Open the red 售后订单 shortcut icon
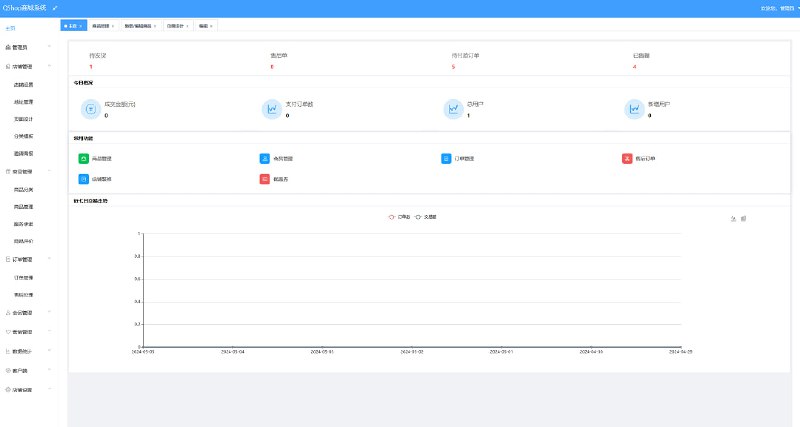Screen dimensions: 800x427 coord(627,158)
